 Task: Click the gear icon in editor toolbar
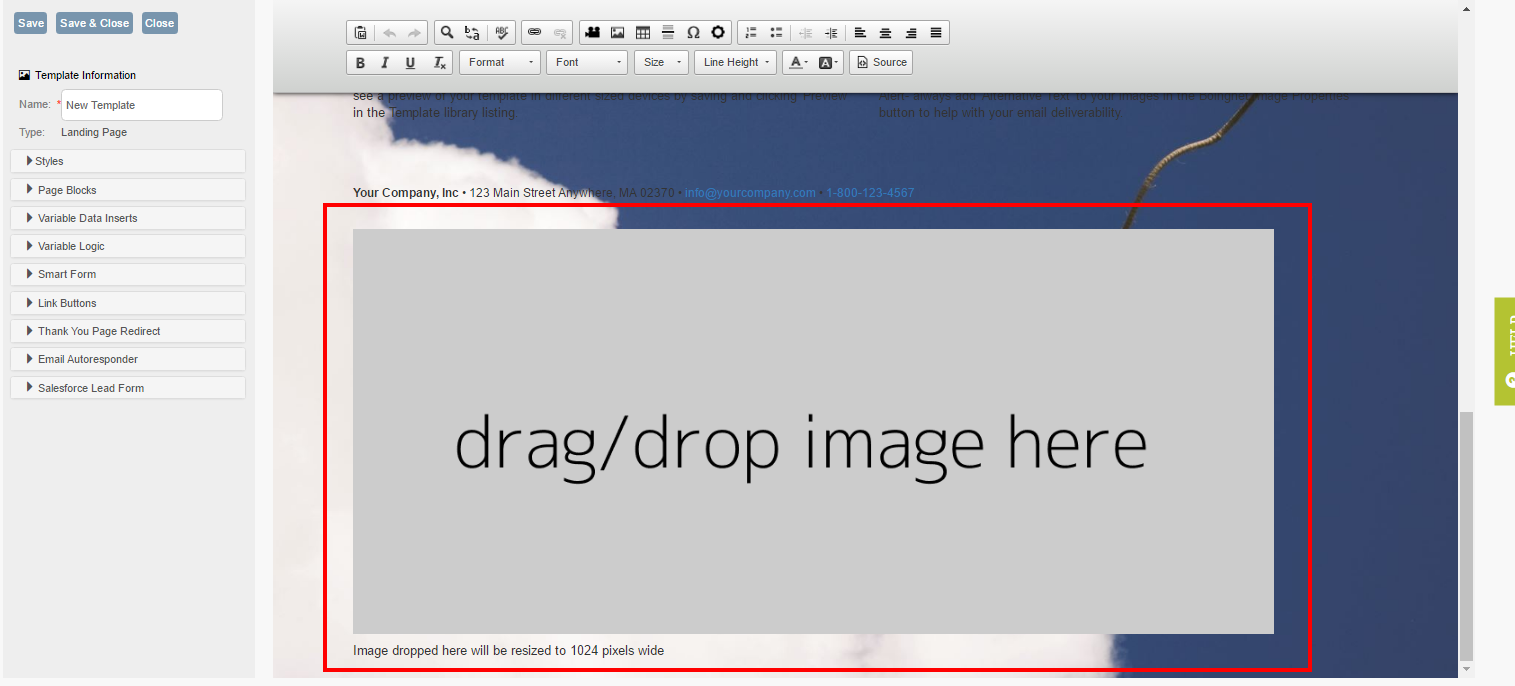coord(718,33)
